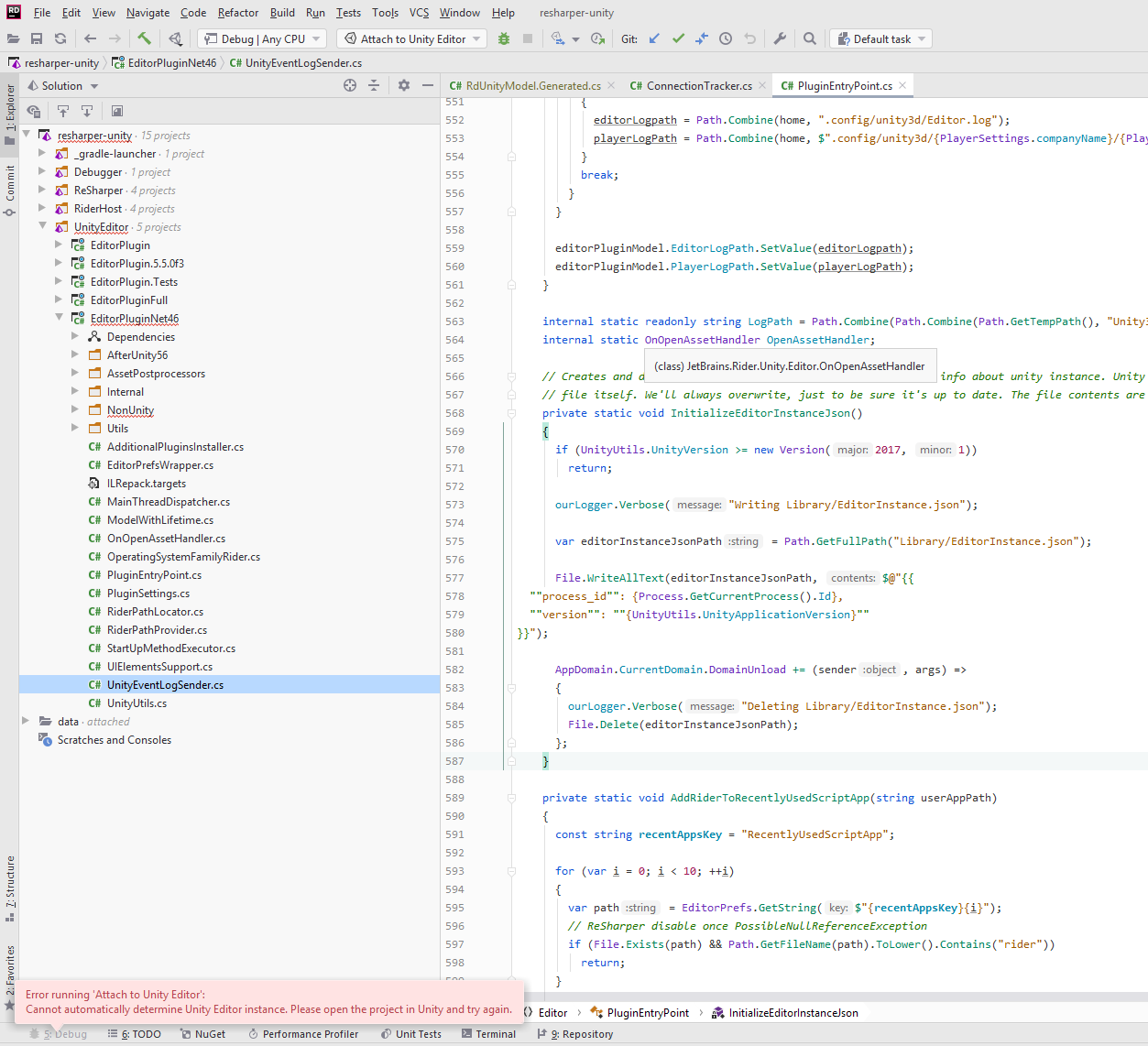This screenshot has height=1046, width=1148.
Task: Select OnOpenAssetHandler.cs in the solution tree
Action: [166, 539]
